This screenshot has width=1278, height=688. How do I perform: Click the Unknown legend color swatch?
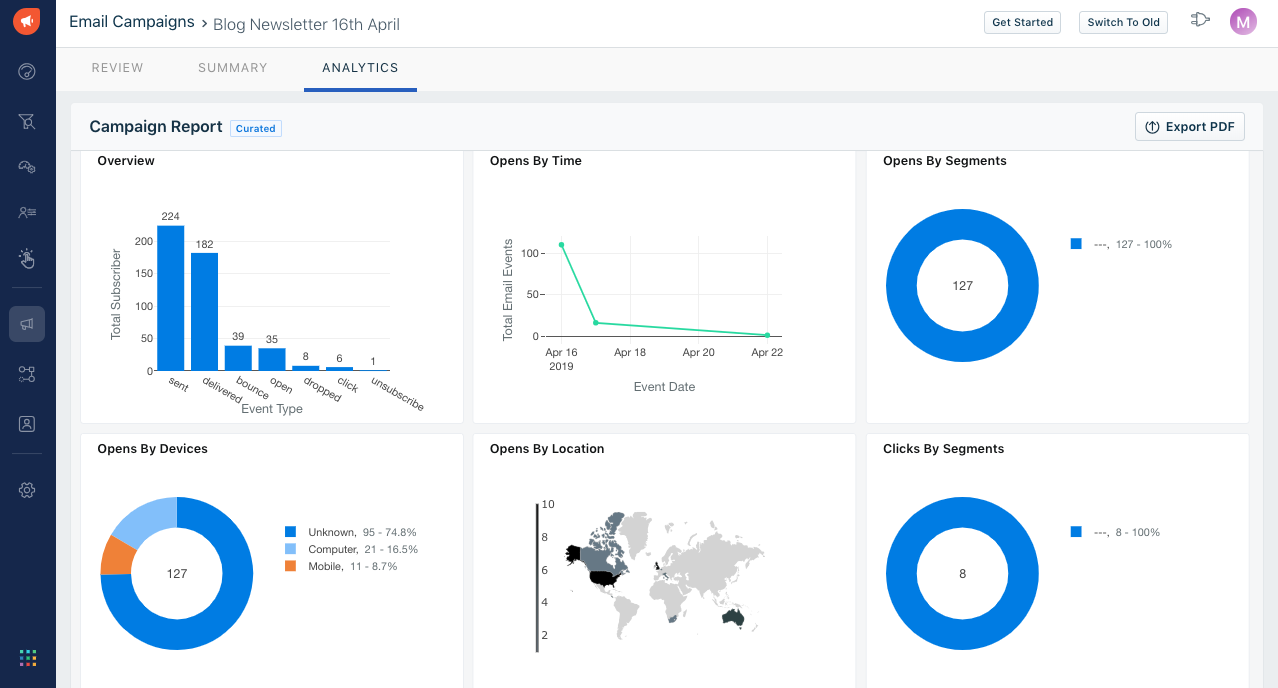(x=291, y=532)
